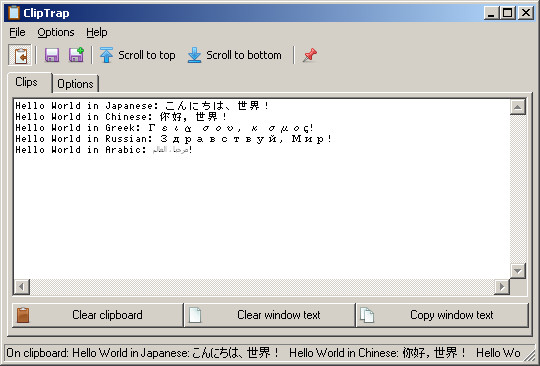Click the Clear window text button

(270, 315)
